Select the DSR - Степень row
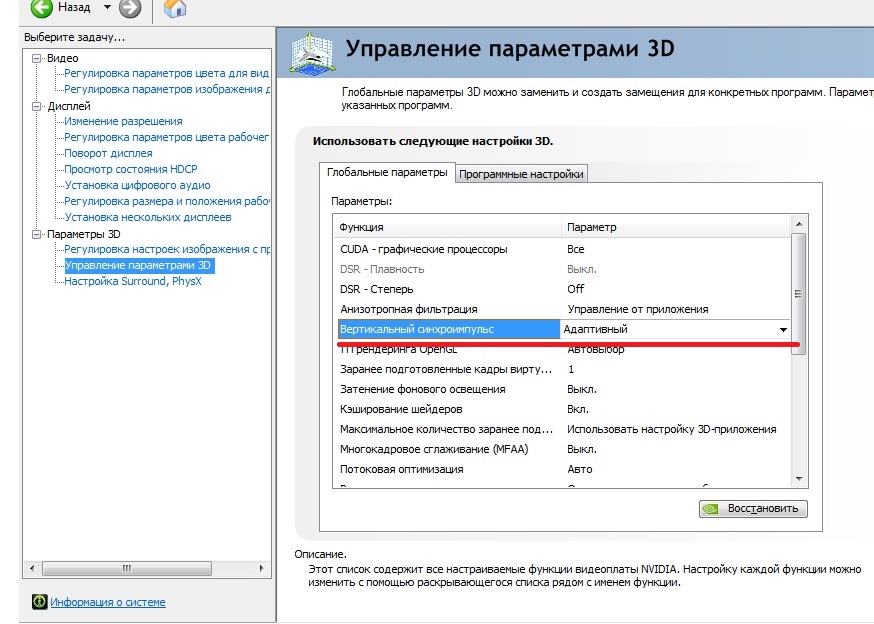This screenshot has height=624, width=874. (564, 289)
